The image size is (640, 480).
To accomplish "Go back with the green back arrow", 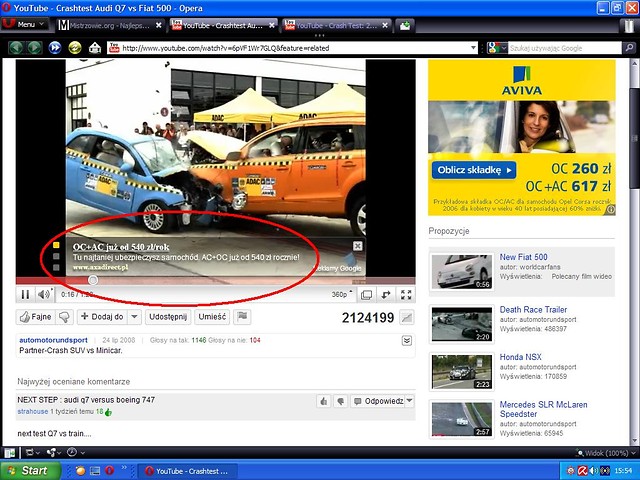I will (16, 48).
